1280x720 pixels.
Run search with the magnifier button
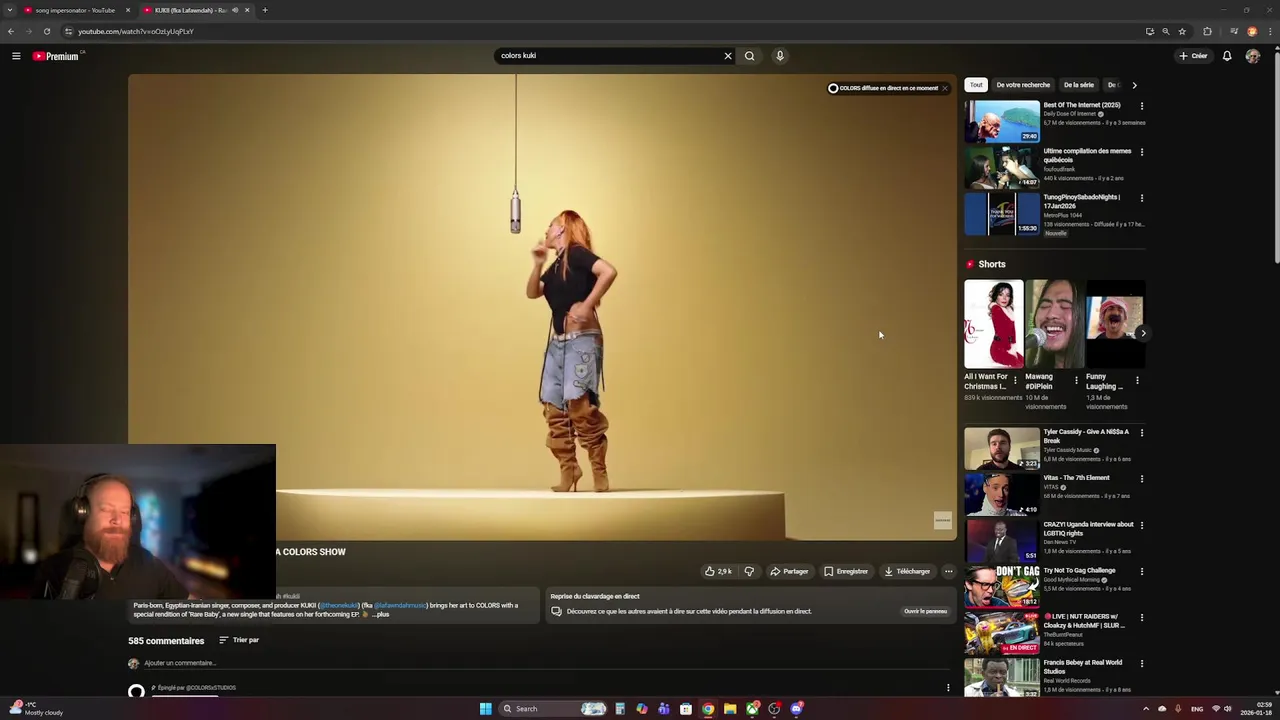(749, 56)
